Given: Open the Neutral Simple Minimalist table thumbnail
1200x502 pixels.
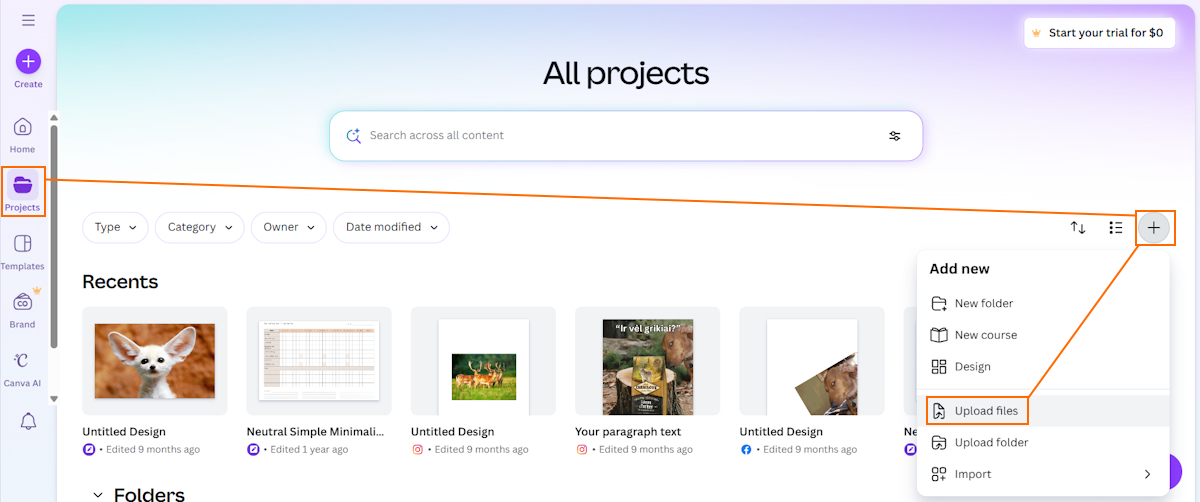Looking at the screenshot, I should tap(319, 361).
